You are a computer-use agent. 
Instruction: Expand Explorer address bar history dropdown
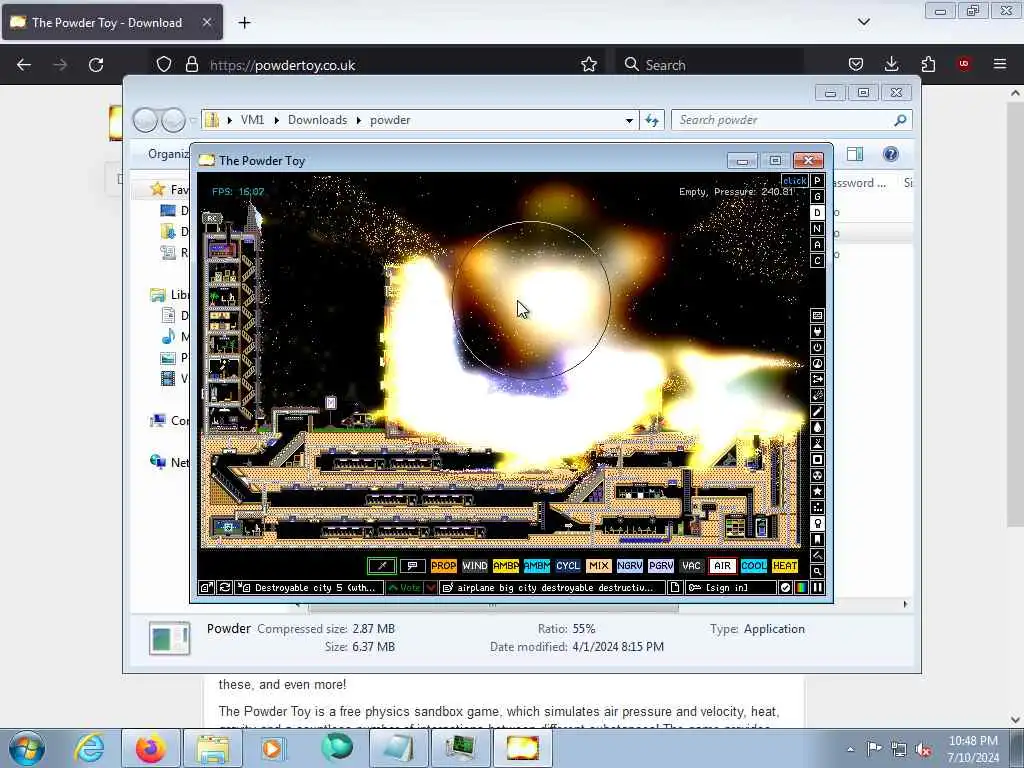[x=629, y=120]
